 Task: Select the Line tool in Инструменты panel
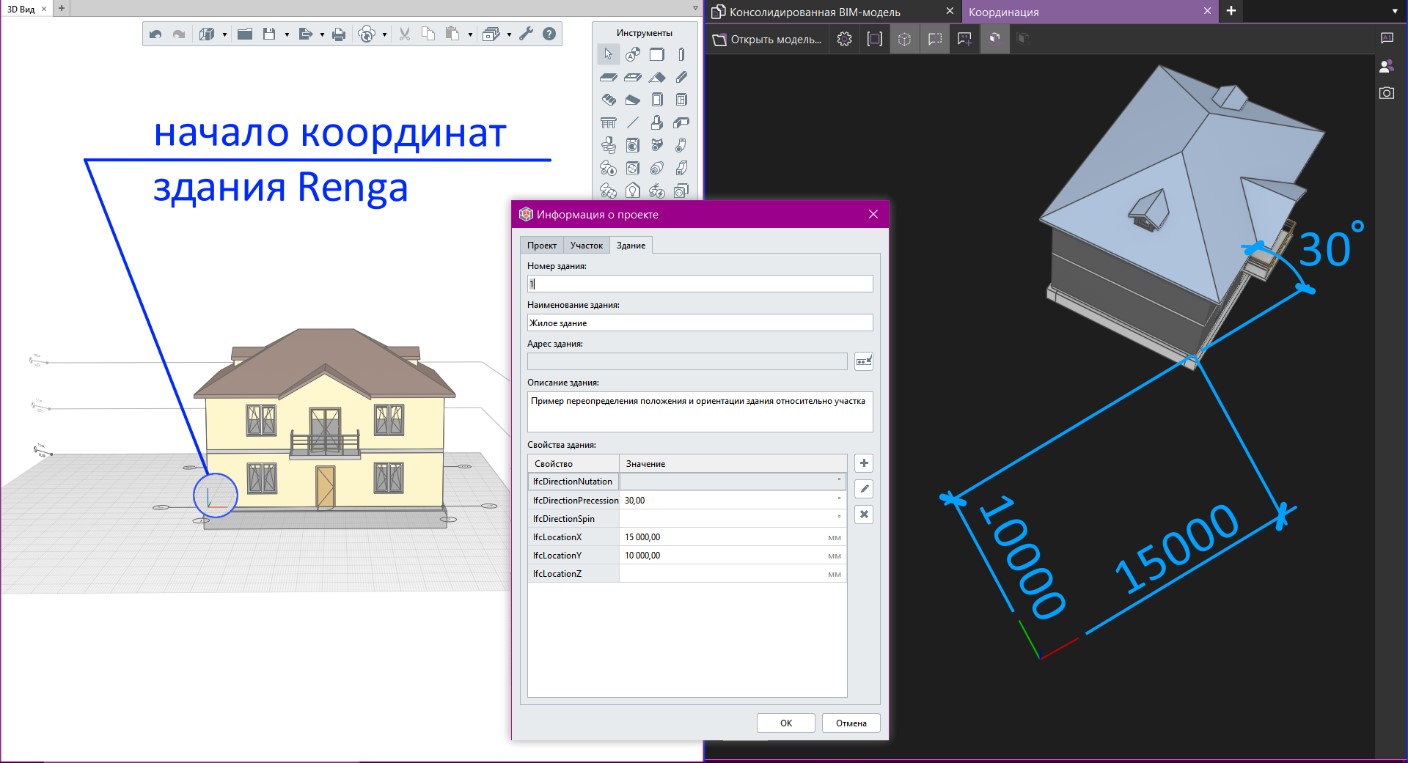click(x=633, y=123)
